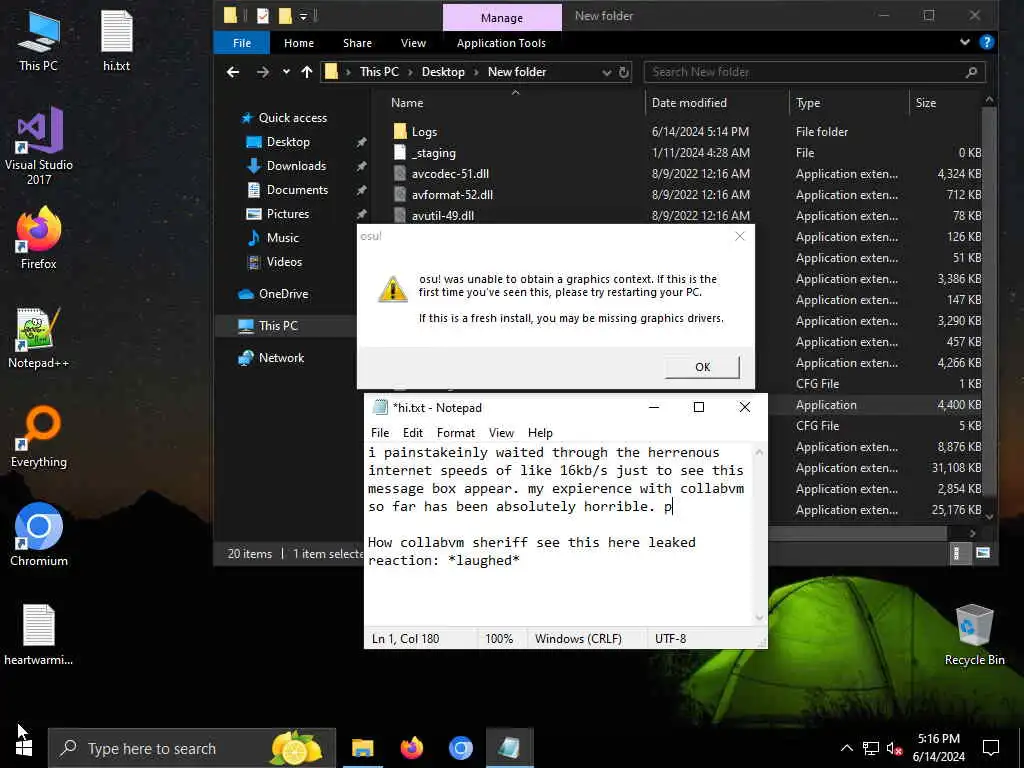Viewport: 1024px width, 768px height.
Task: Go forward in File Explorer
Action: point(263,72)
